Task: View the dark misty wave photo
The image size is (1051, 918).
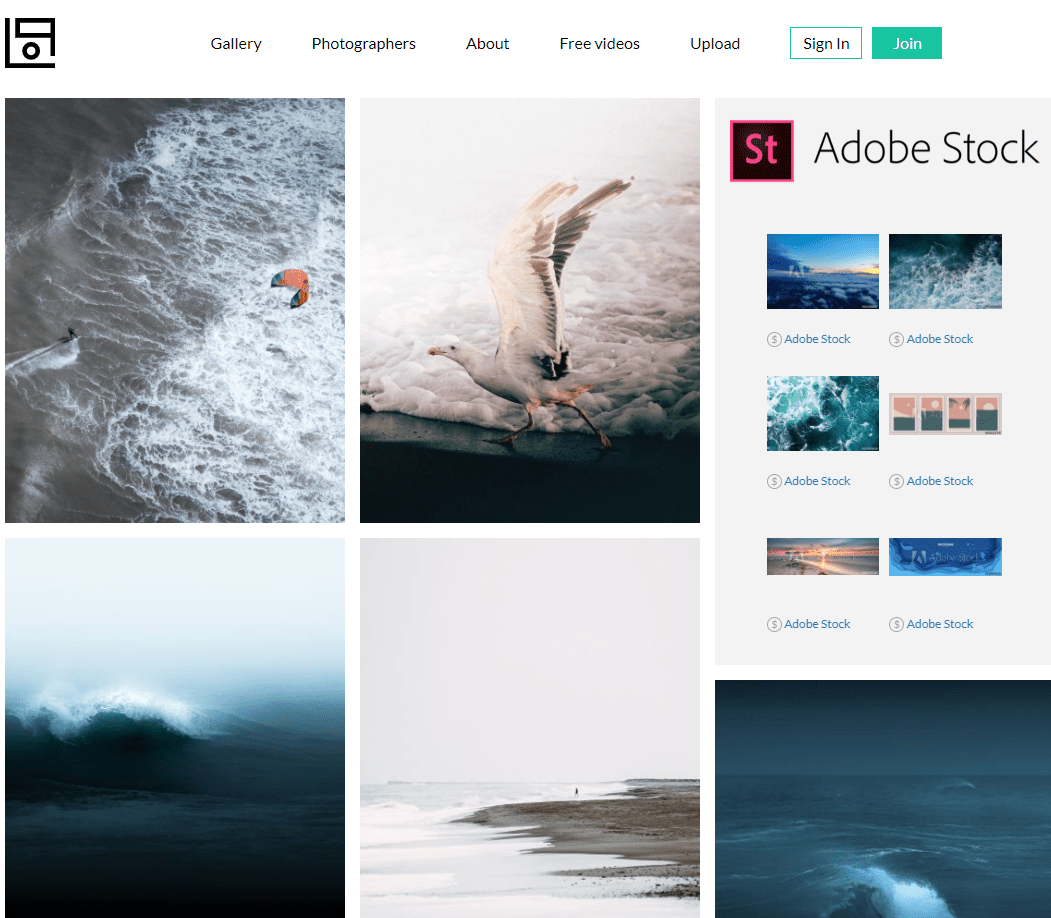Action: [x=175, y=727]
